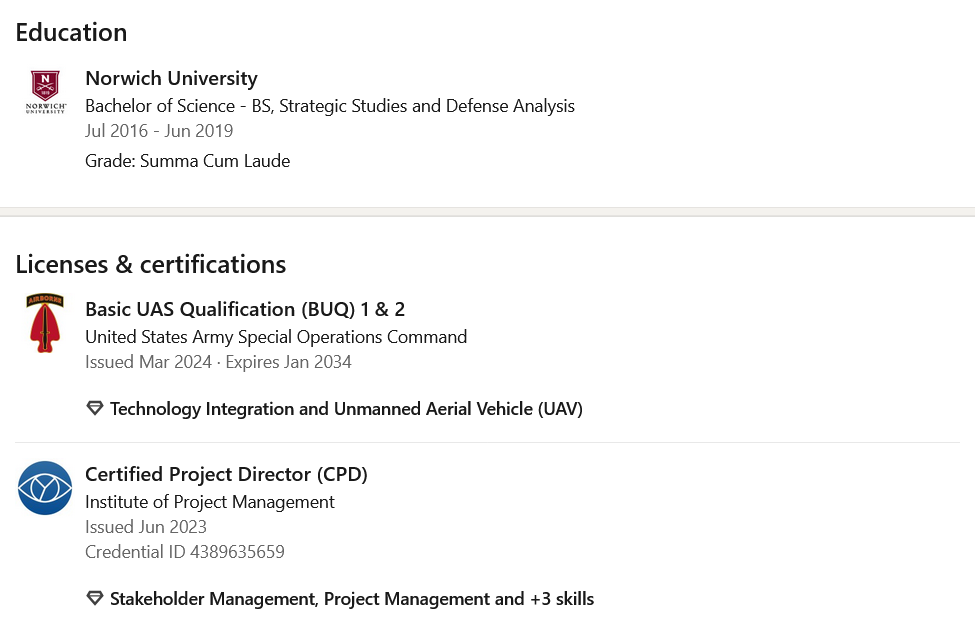Click the Jul 2016 - Jun 2019 dates
The width and height of the screenshot is (975, 626).
tap(159, 131)
